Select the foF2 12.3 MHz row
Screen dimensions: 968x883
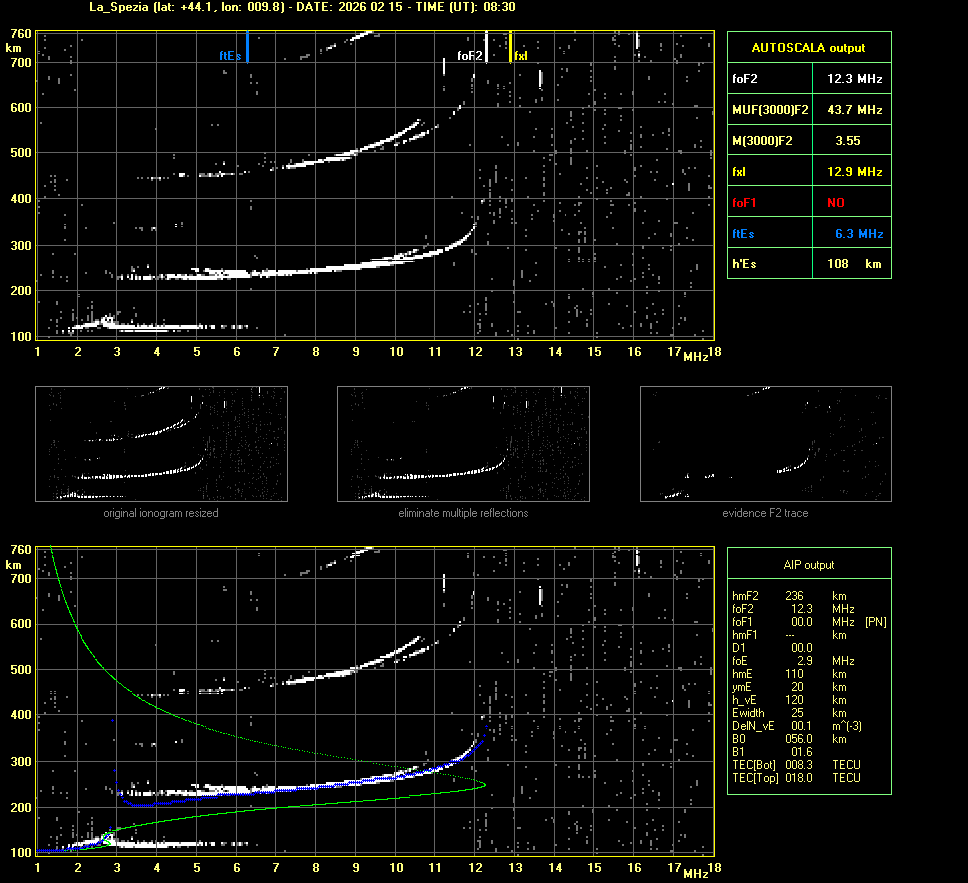(x=808, y=78)
